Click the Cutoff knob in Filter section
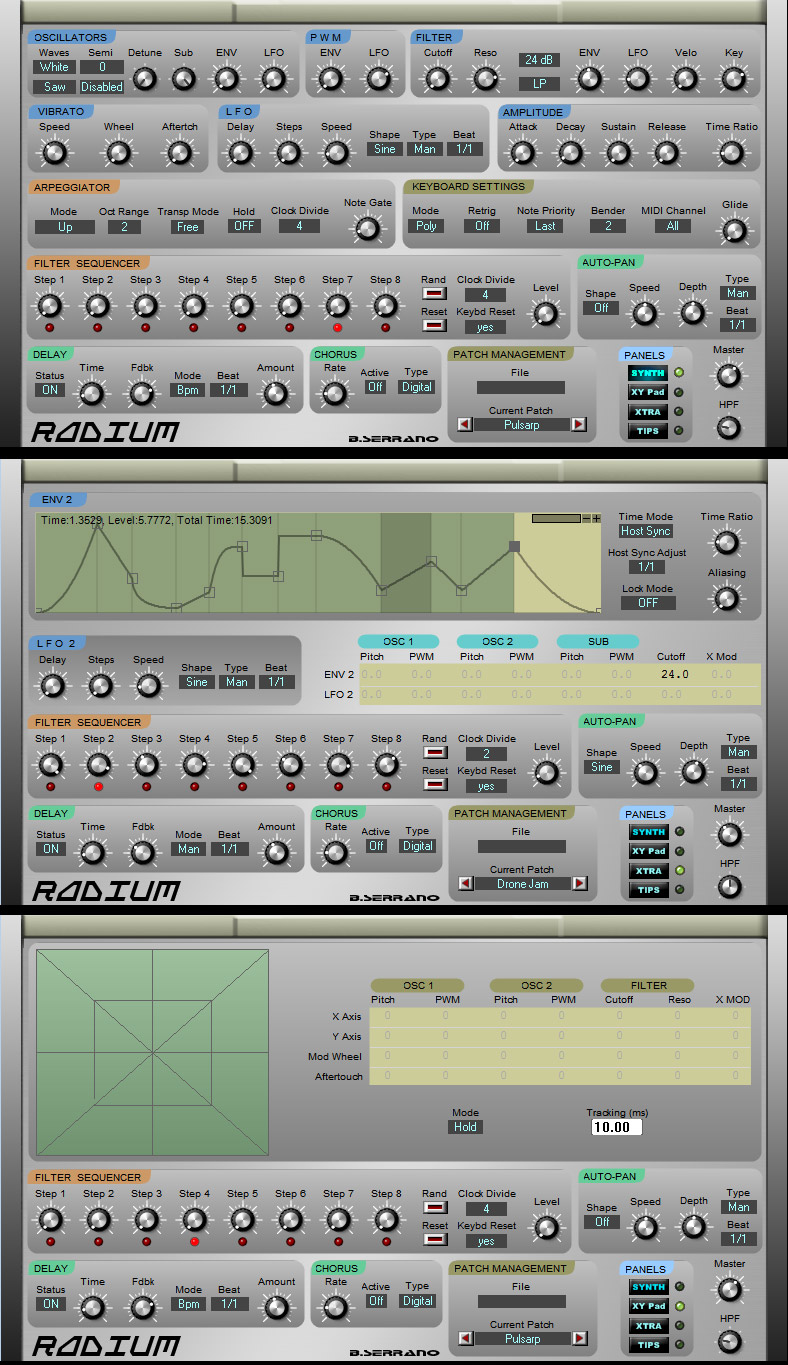Screen dimensions: 788x1365 (x=437, y=78)
